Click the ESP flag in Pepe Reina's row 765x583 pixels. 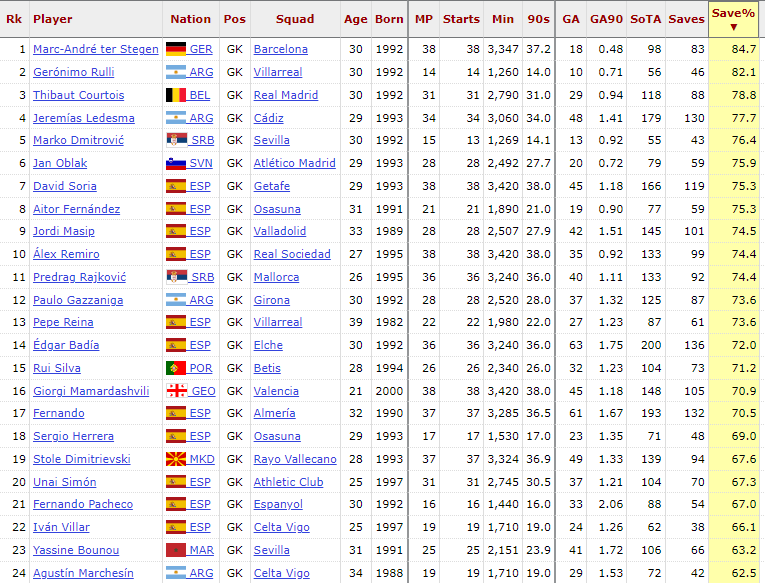176,322
